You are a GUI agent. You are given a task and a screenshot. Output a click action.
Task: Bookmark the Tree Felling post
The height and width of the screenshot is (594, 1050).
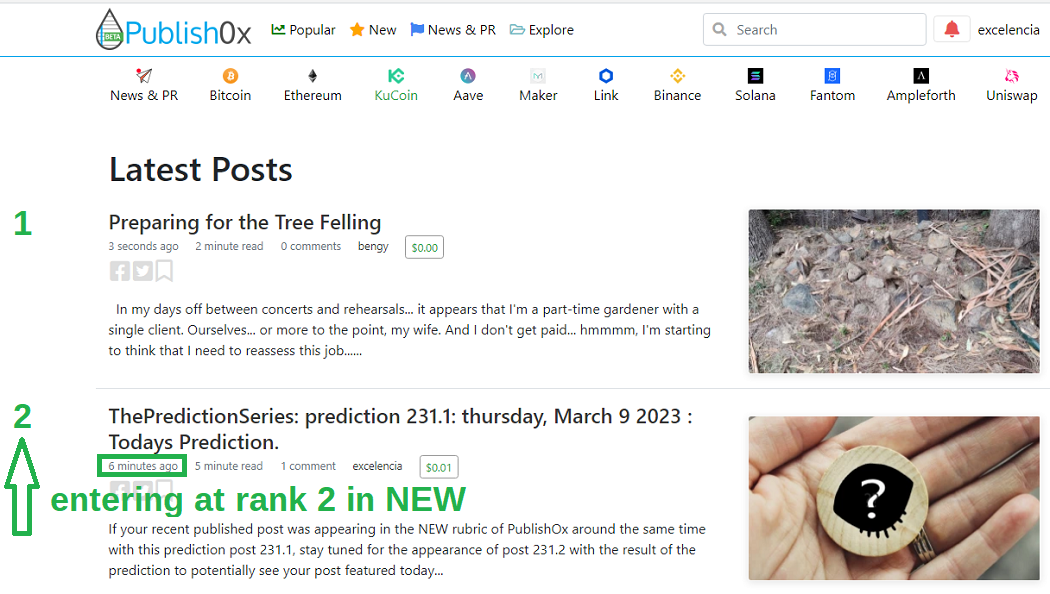[x=164, y=271]
